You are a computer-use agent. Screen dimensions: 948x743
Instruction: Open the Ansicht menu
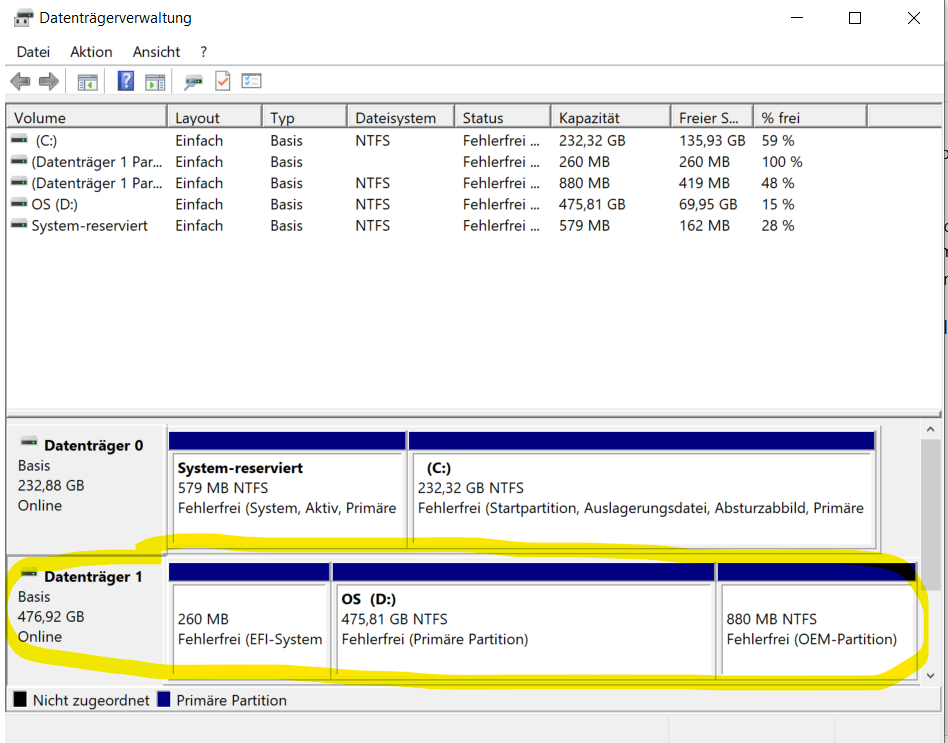pyautogui.click(x=156, y=52)
